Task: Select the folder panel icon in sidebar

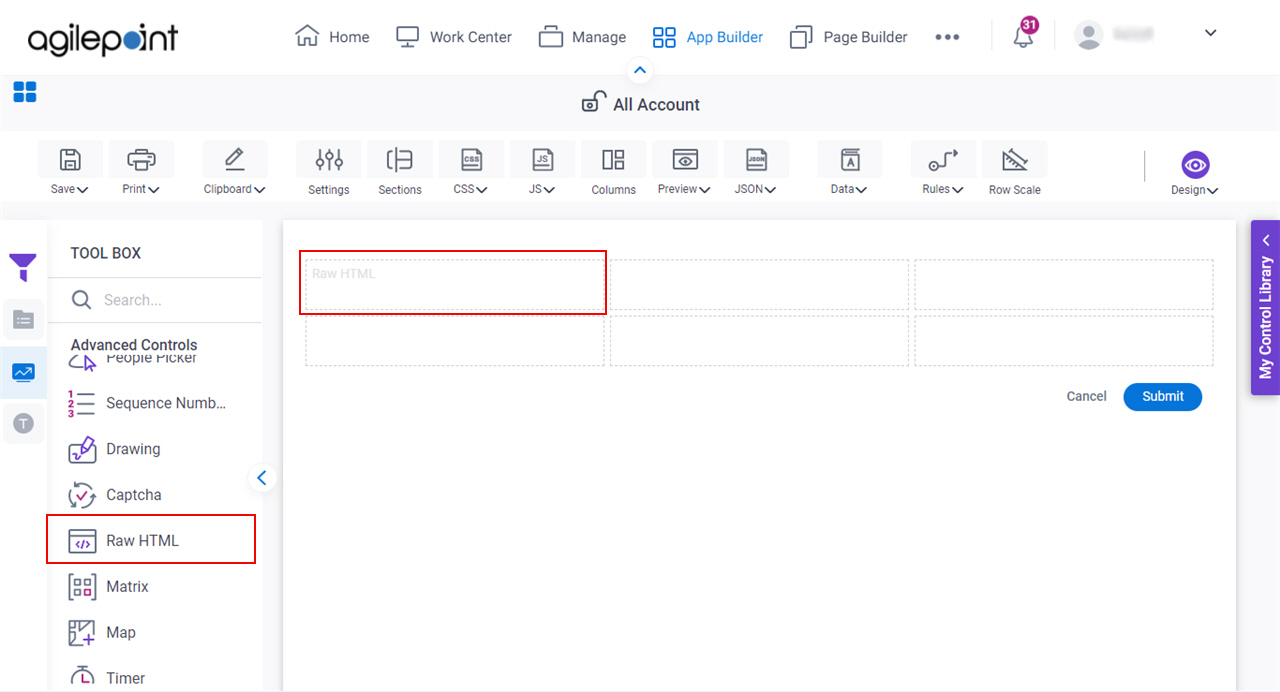Action: (x=23, y=319)
